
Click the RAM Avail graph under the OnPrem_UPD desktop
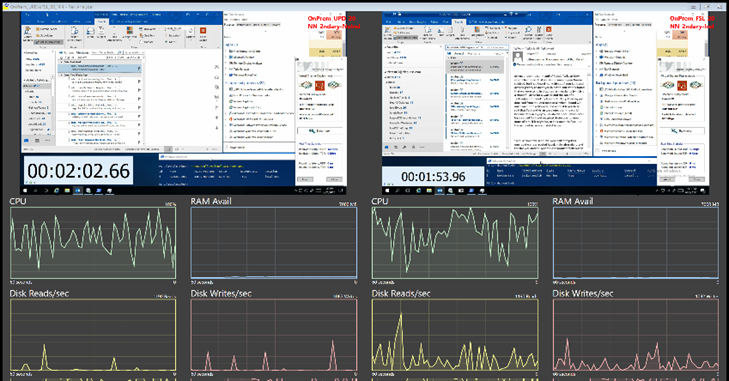coord(274,243)
